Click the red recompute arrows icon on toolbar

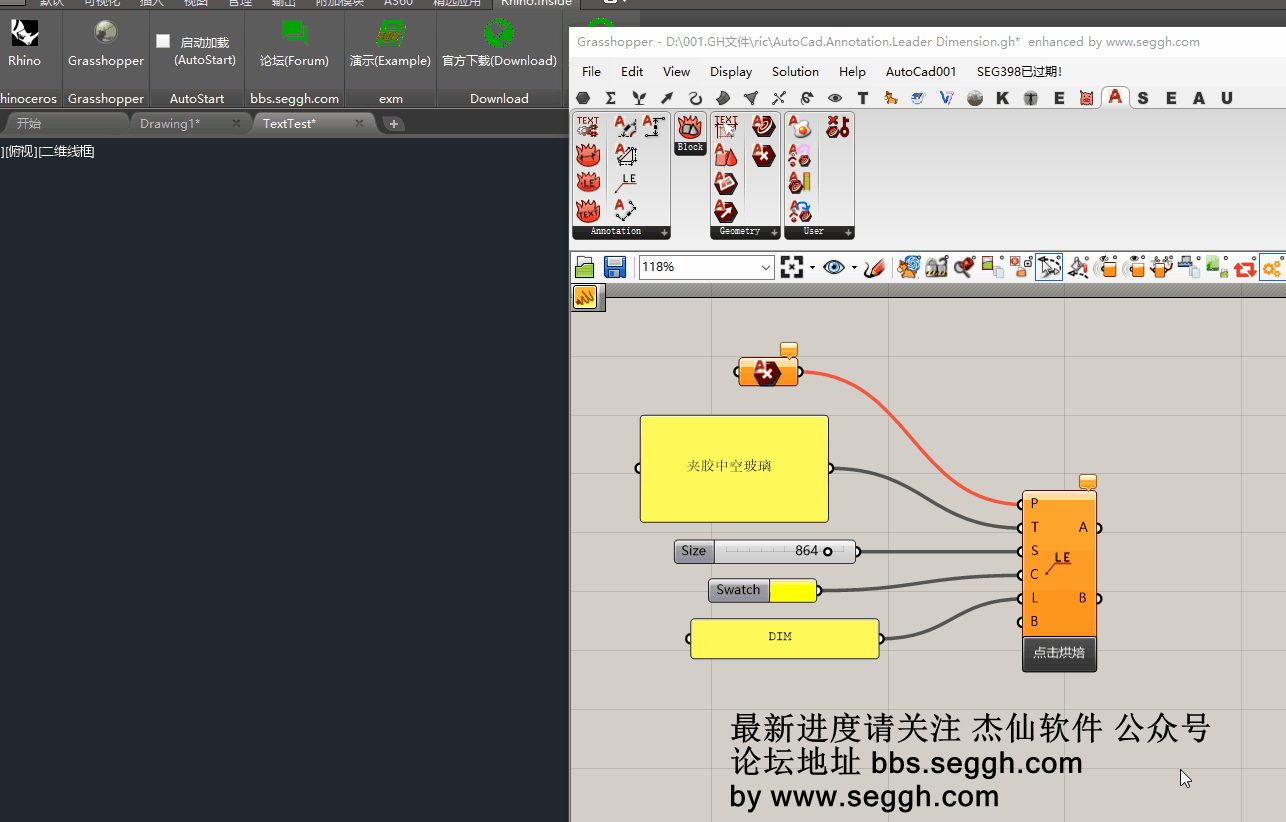(x=1244, y=267)
